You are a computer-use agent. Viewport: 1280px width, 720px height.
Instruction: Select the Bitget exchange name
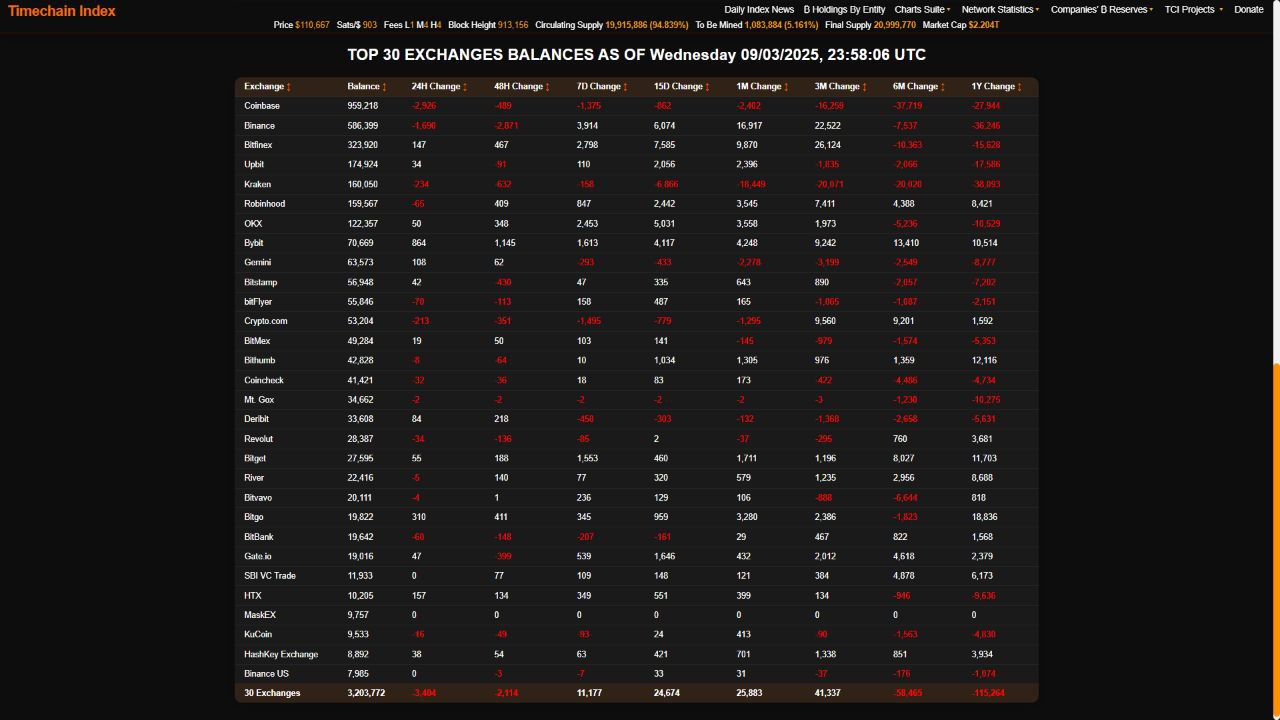255,458
